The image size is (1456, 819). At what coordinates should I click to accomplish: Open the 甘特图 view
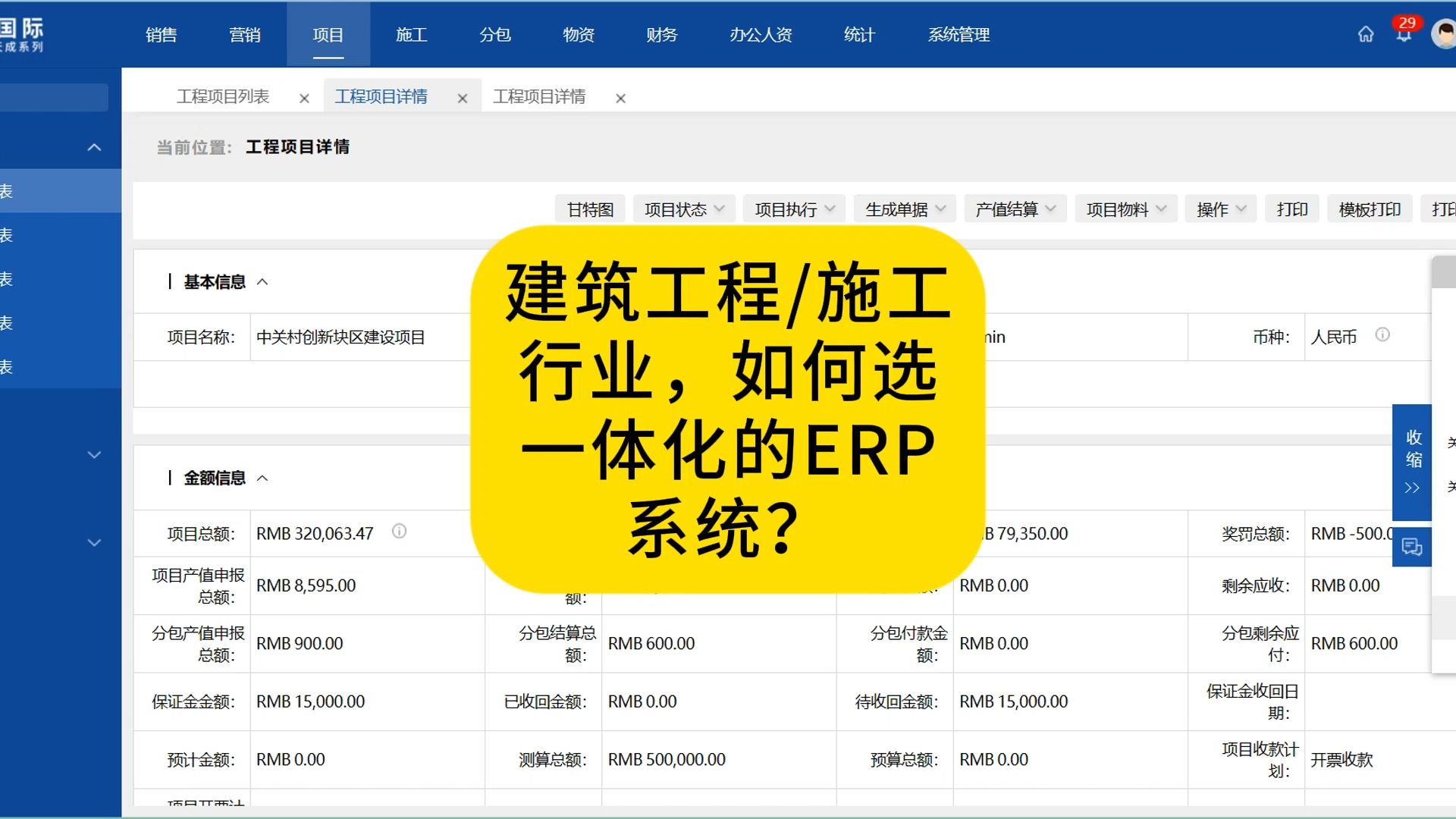(591, 209)
